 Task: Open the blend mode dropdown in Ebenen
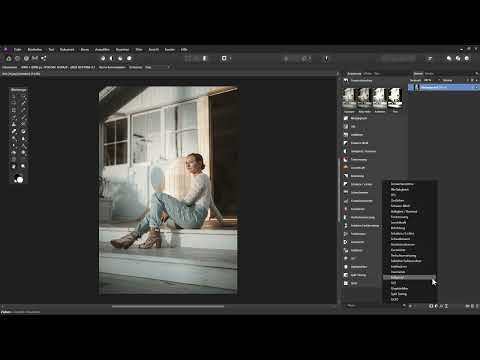[x=453, y=80]
